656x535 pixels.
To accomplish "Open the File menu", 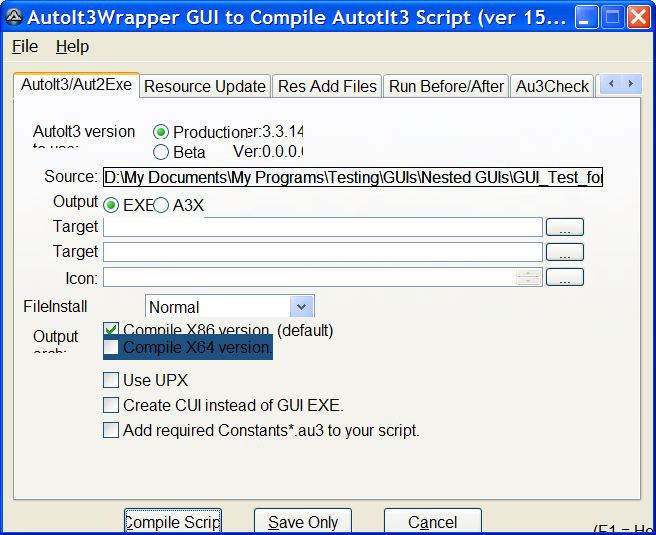I will (25, 46).
